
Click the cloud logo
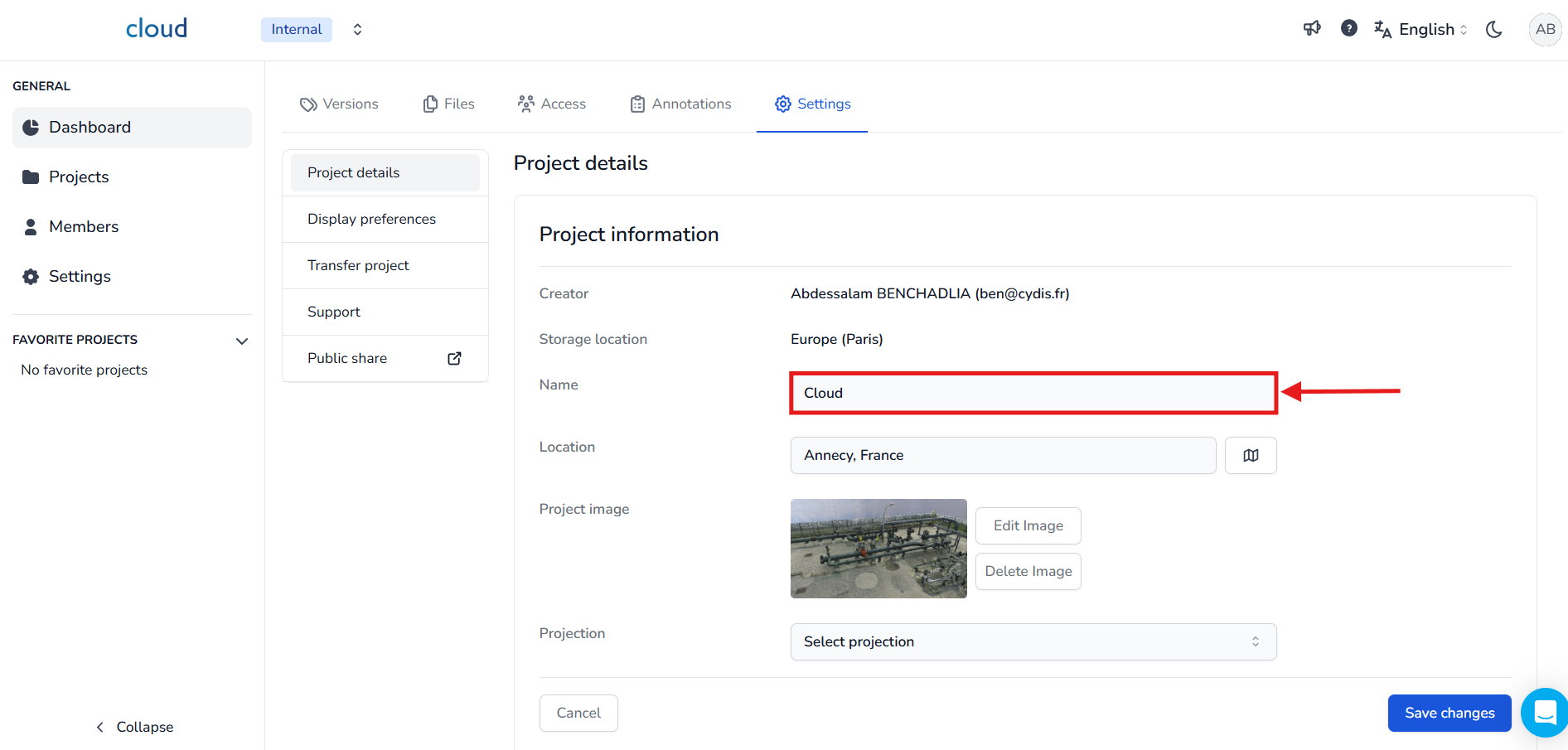[157, 29]
